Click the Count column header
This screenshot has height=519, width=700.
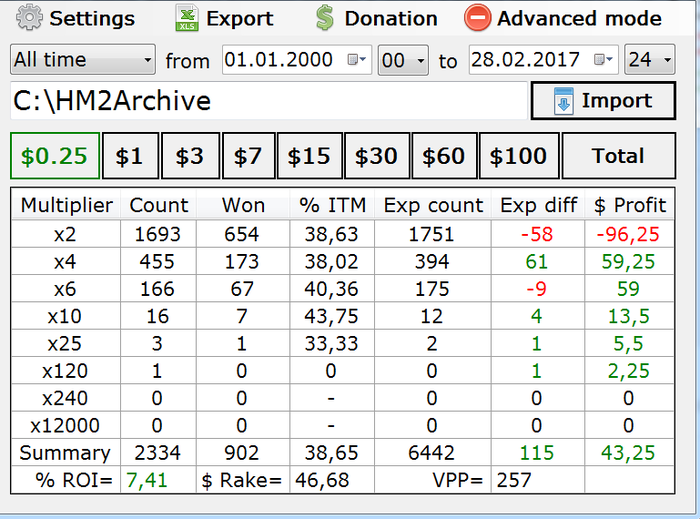click(158, 205)
